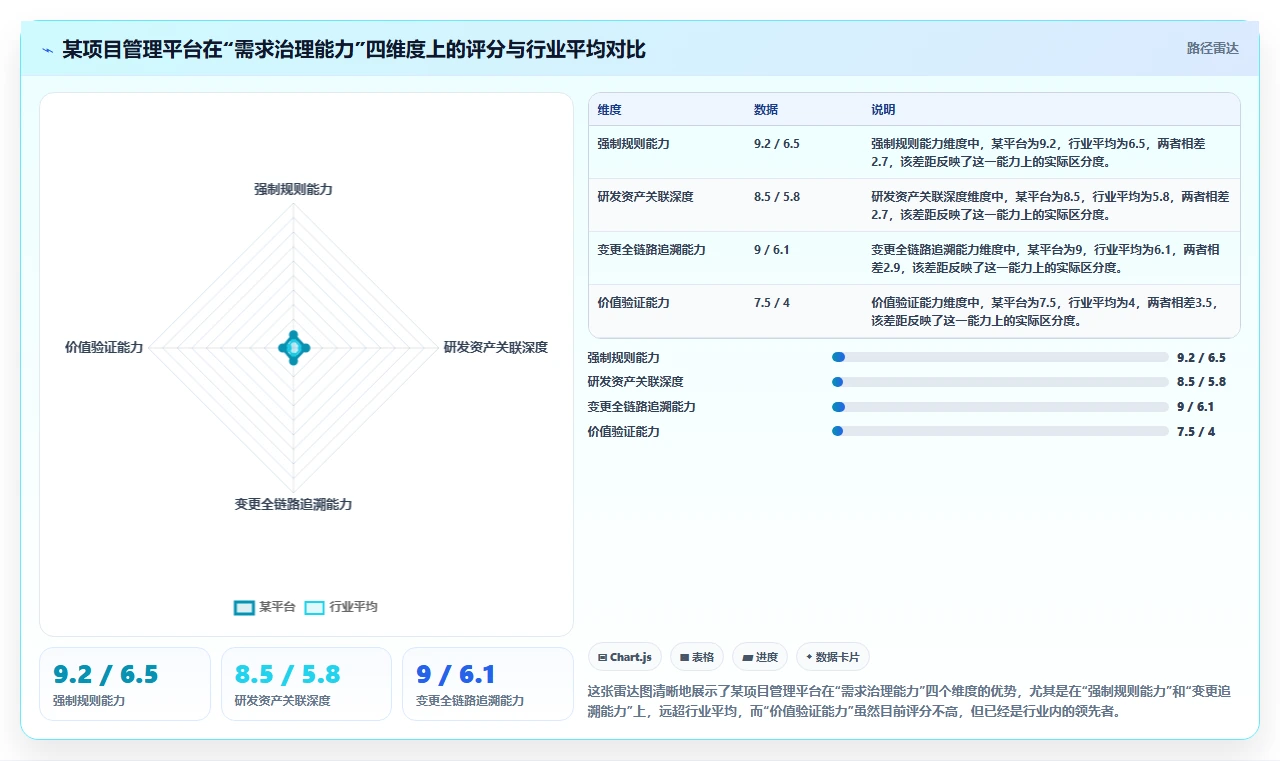Open the 8.5 / 5.8 data card
Viewport: 1280px width, 761px height.
(x=306, y=684)
